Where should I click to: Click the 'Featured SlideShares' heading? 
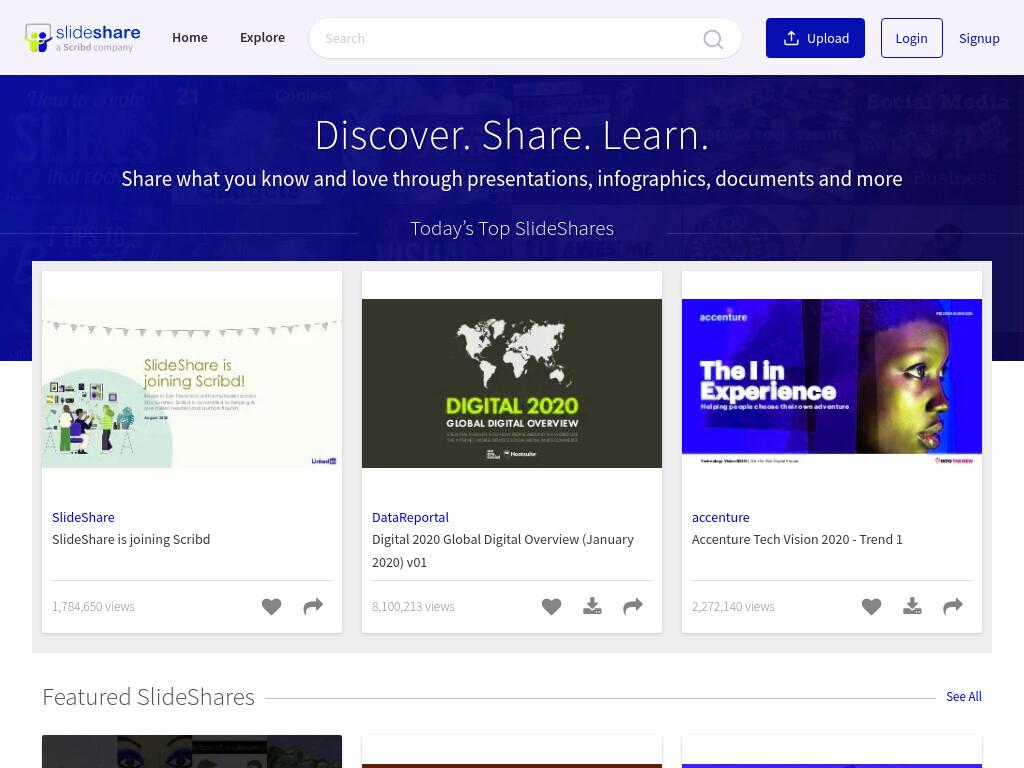pos(148,697)
